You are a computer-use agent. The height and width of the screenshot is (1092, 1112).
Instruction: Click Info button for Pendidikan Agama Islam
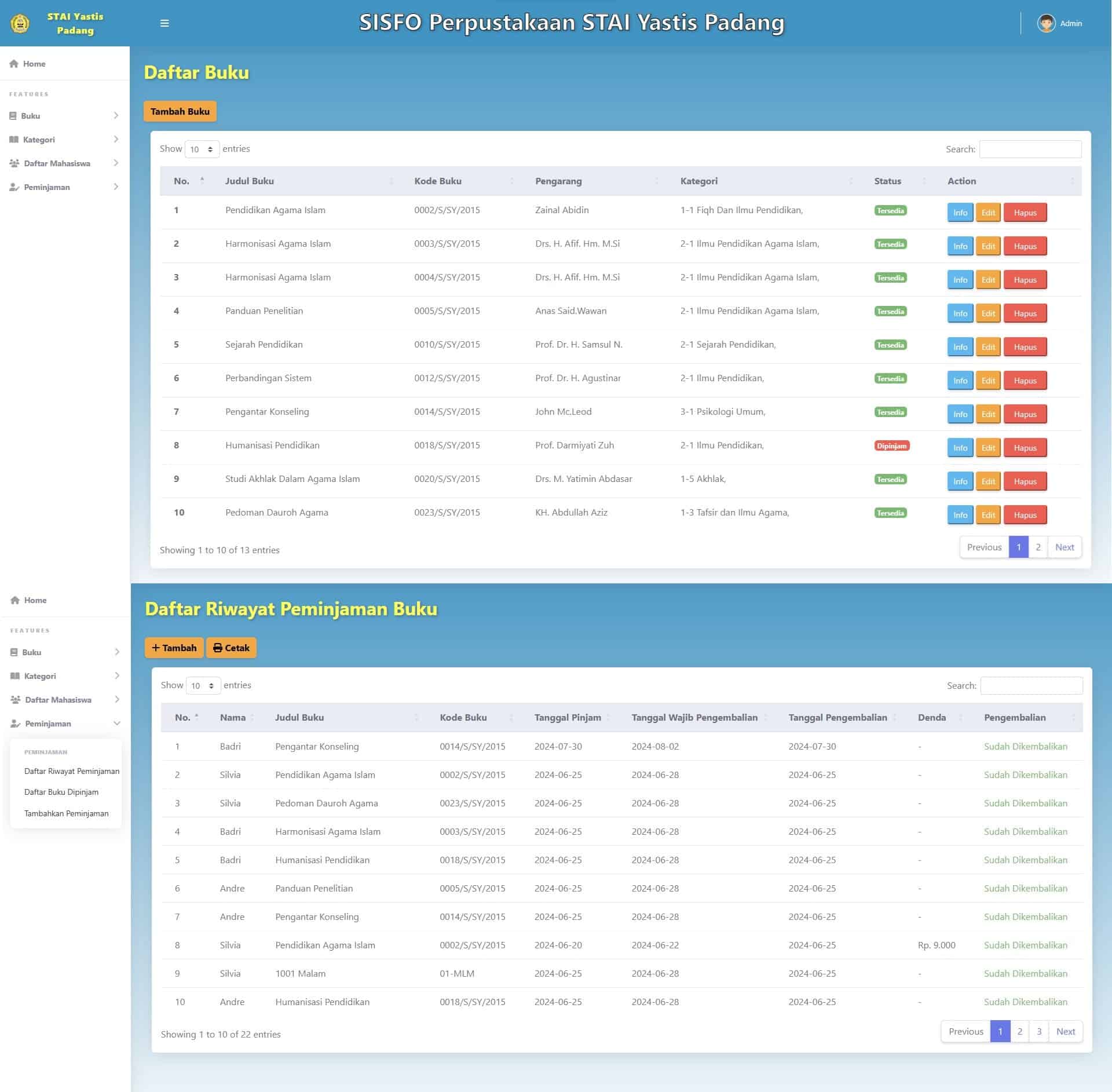pyautogui.click(x=960, y=213)
